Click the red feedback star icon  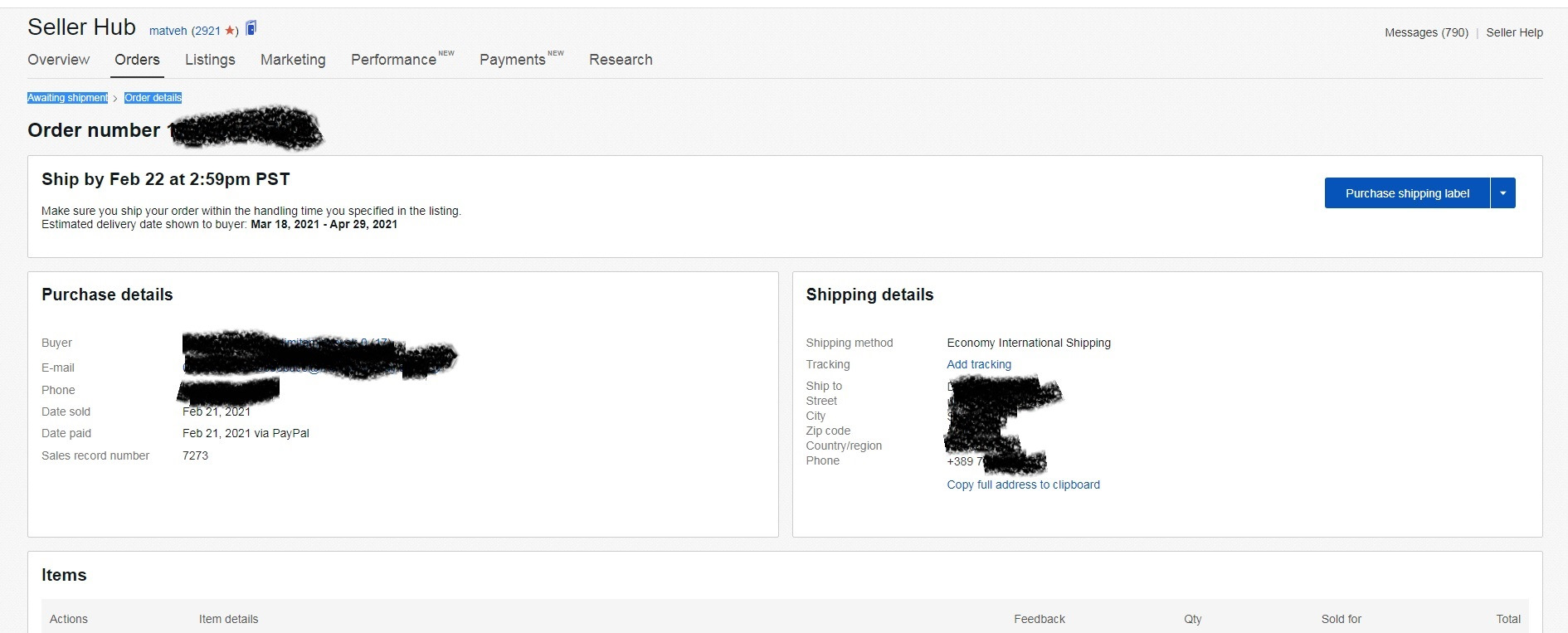click(x=230, y=31)
